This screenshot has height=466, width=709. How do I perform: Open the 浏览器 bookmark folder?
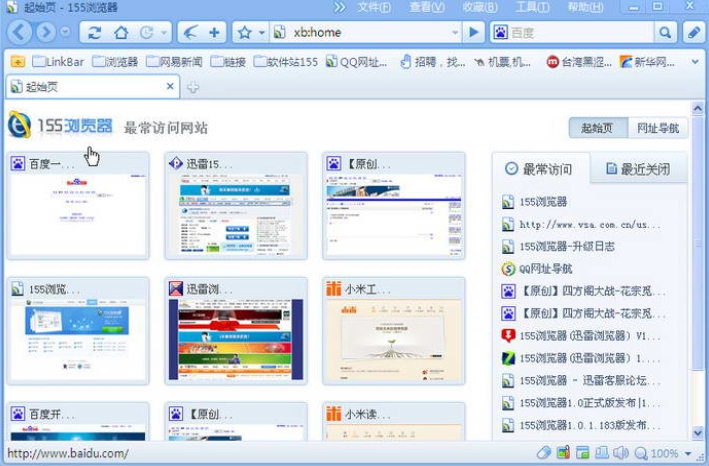pyautogui.click(x=115, y=61)
